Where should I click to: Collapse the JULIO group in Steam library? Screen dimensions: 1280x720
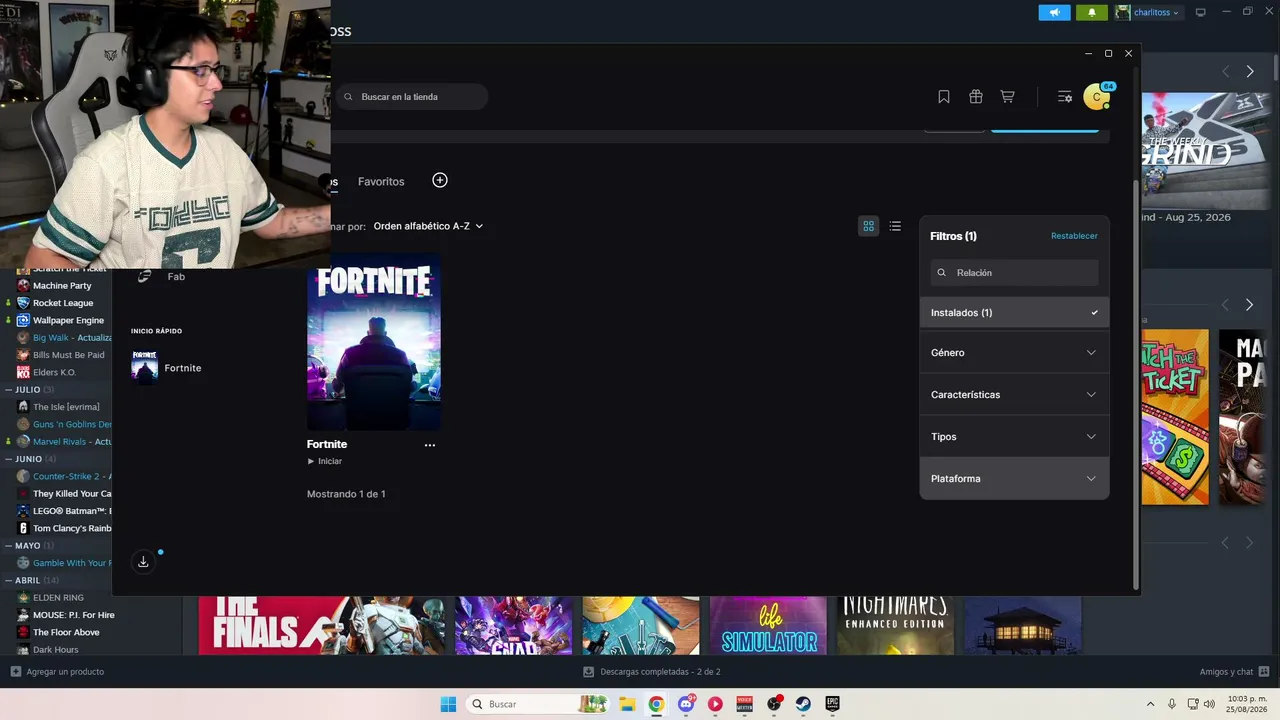coord(9,390)
